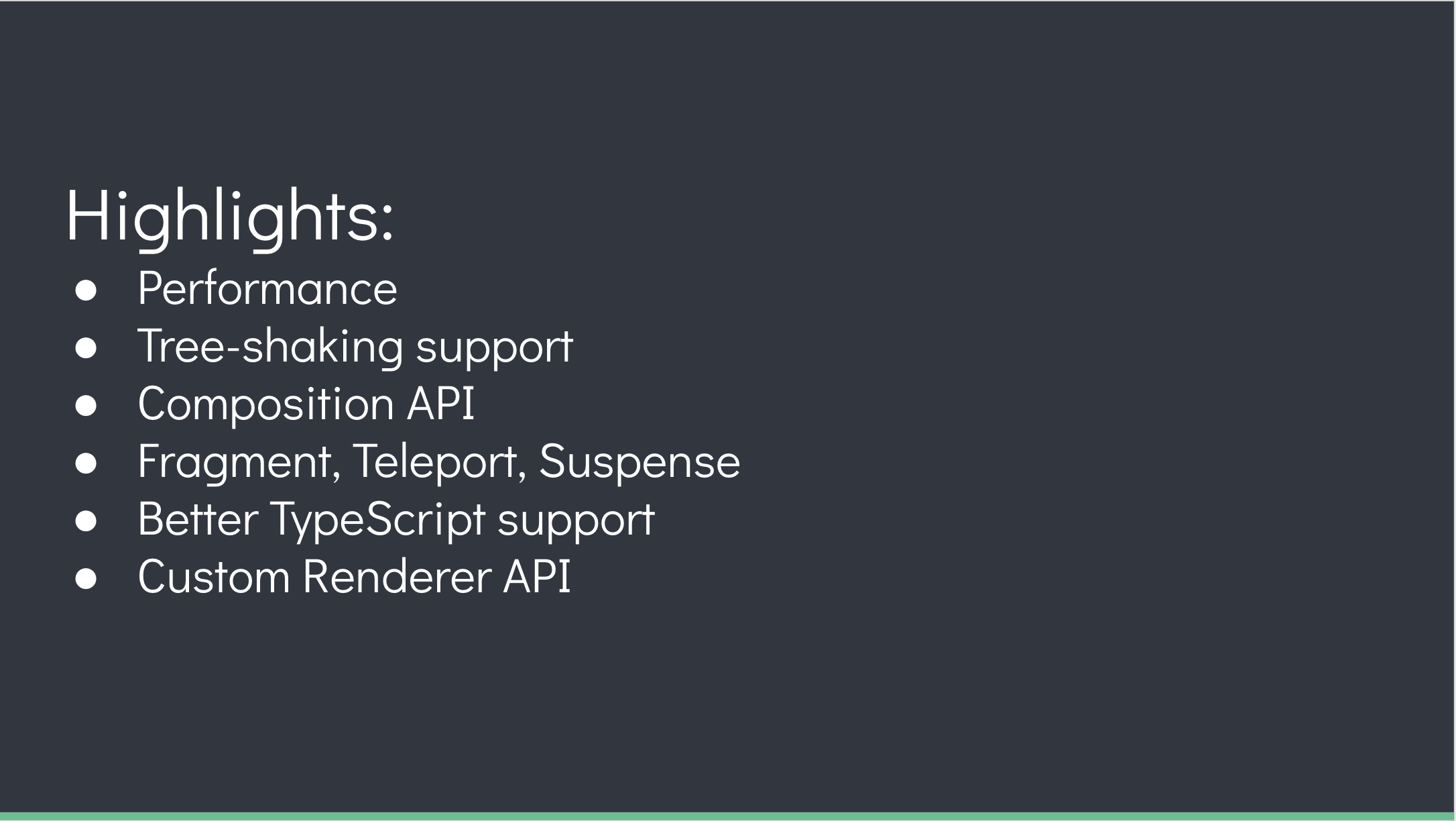Image resolution: width=1456 pixels, height=821 pixels.
Task: Click the word "TypeScript"
Action: coord(378,519)
